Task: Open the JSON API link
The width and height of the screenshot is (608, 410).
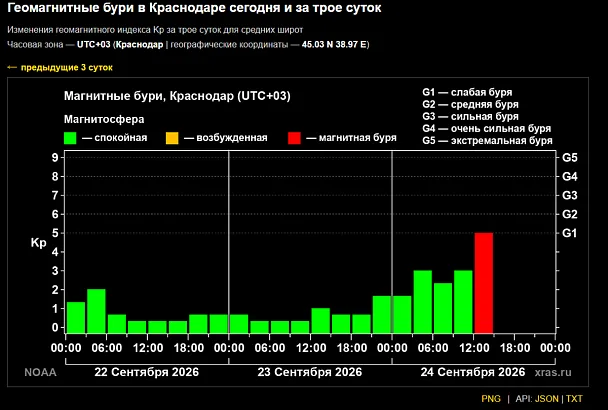Action: click(x=547, y=399)
